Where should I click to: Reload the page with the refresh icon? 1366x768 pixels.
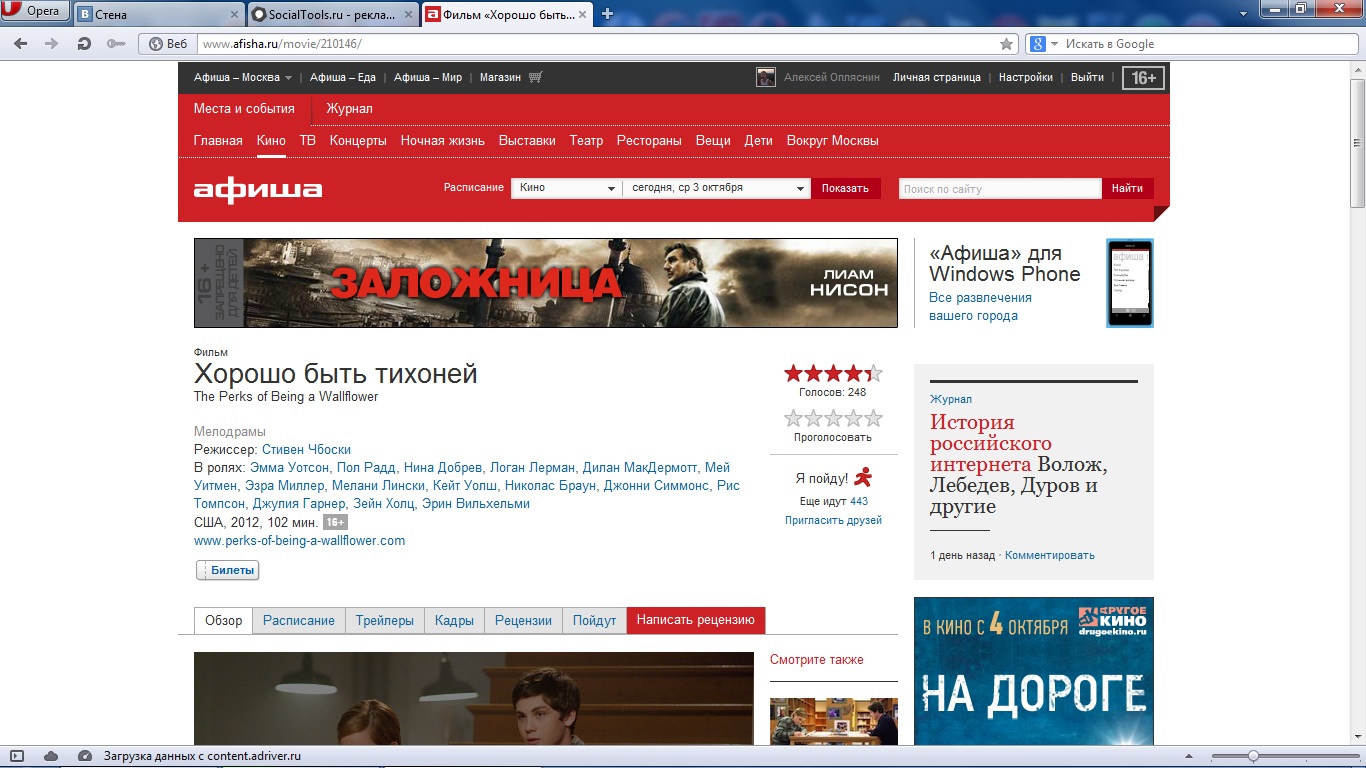84,44
